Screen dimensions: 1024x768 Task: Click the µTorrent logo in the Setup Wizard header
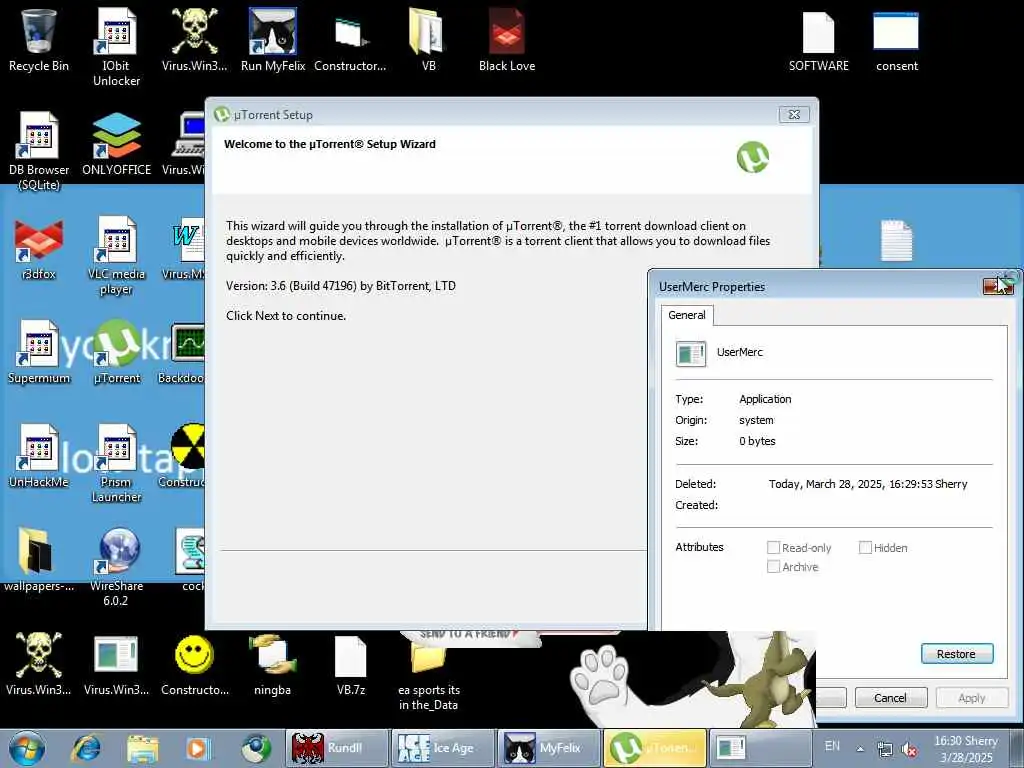point(752,157)
